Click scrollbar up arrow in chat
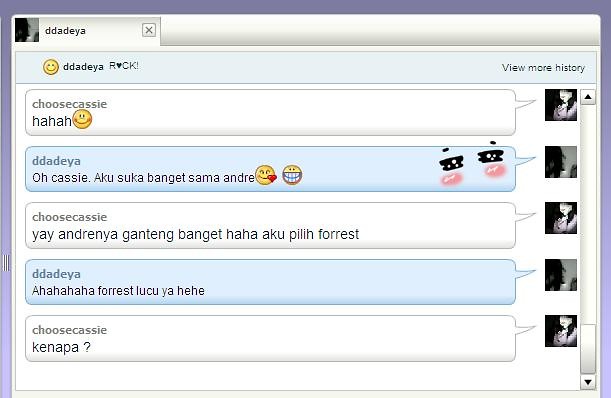 (588, 97)
